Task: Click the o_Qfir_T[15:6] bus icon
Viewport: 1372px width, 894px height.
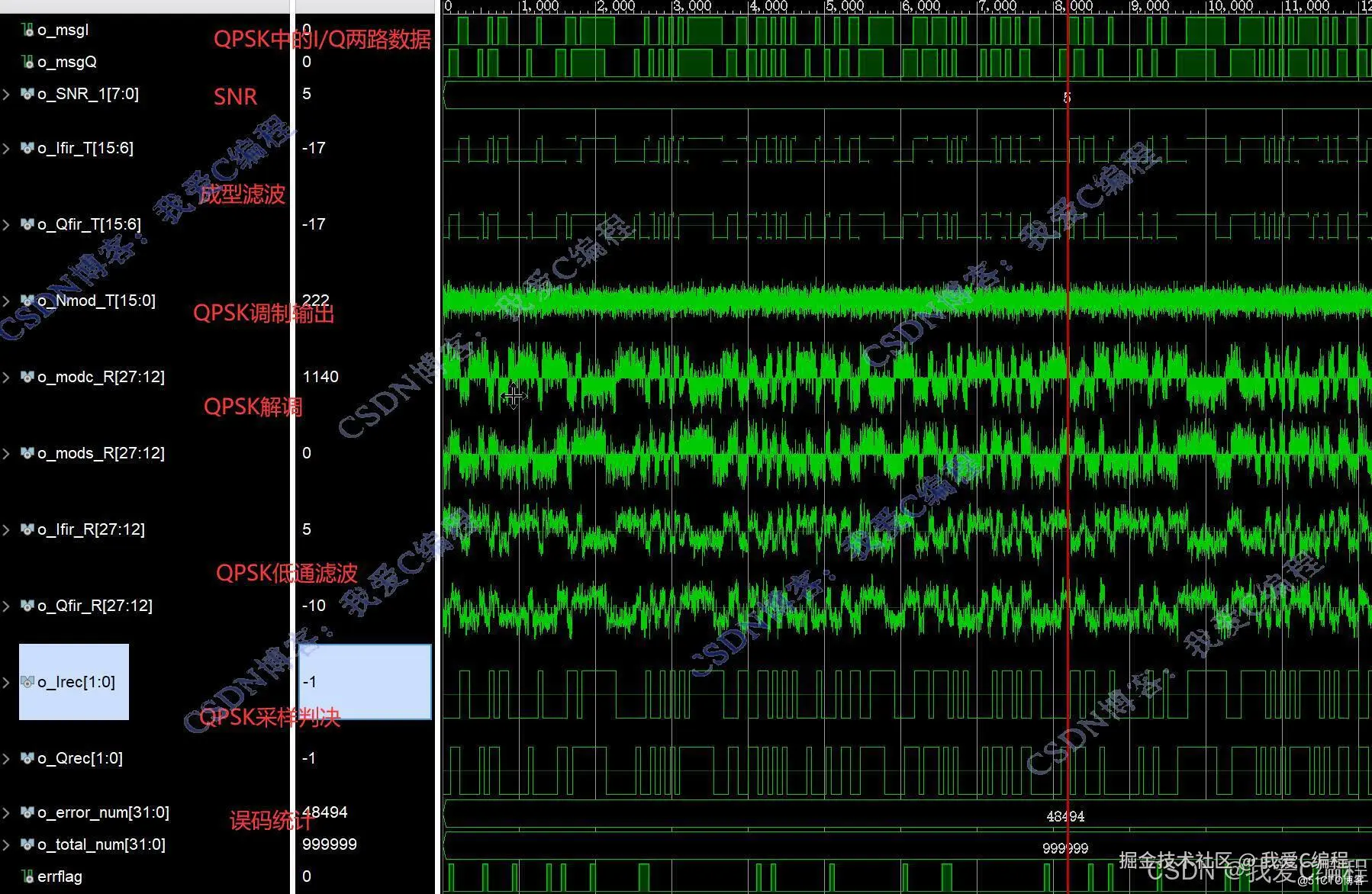Action: click(x=27, y=224)
